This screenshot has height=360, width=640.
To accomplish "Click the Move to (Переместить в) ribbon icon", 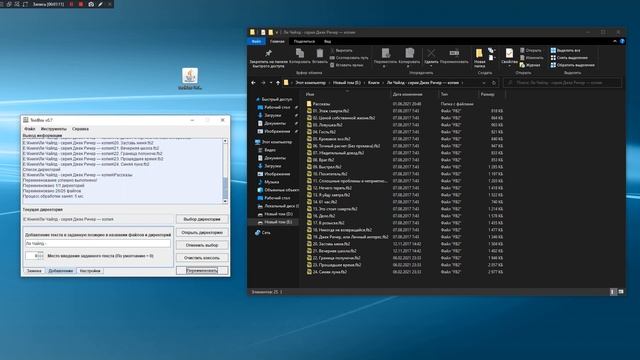I will coord(385,53).
